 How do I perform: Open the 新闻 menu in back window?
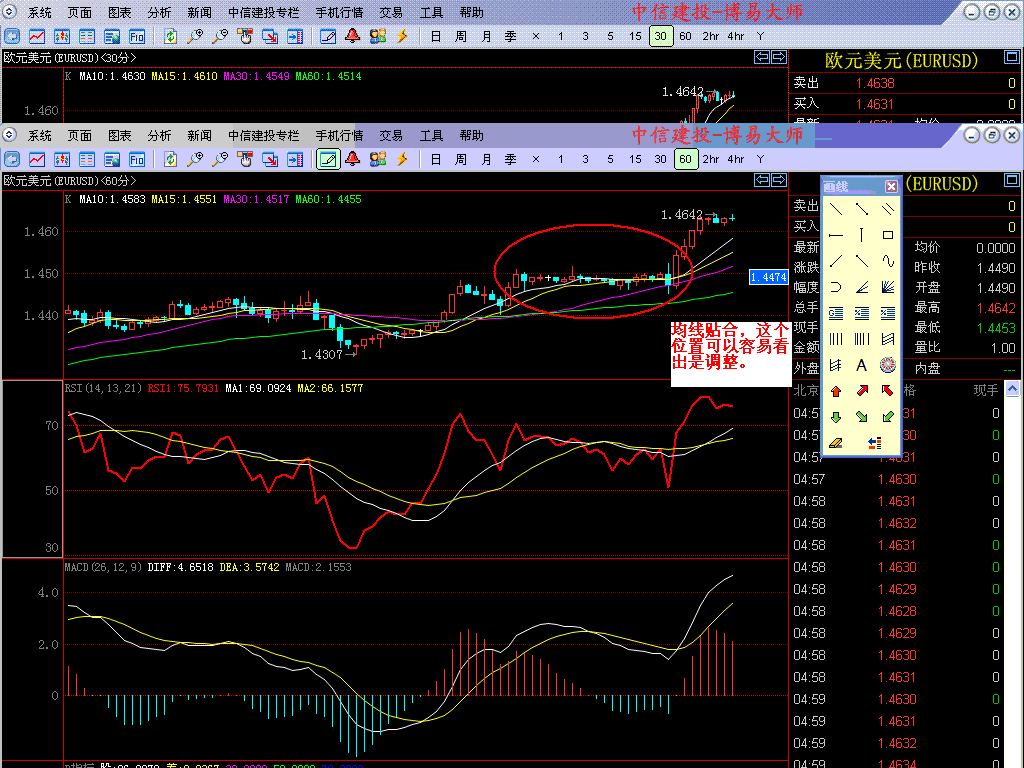click(x=199, y=12)
